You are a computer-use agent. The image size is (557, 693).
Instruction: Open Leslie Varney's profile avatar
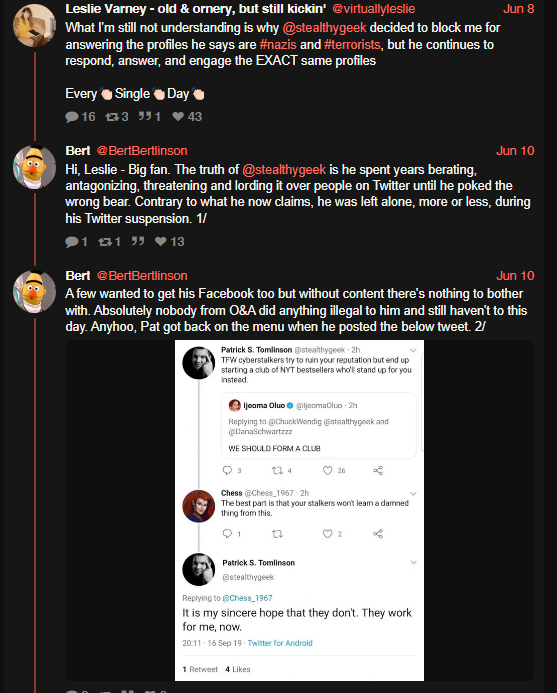pyautogui.click(x=34, y=26)
